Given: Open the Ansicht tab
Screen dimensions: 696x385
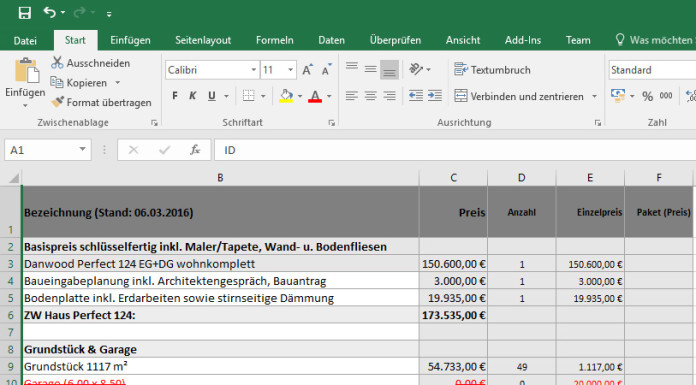Looking at the screenshot, I should click(463, 40).
